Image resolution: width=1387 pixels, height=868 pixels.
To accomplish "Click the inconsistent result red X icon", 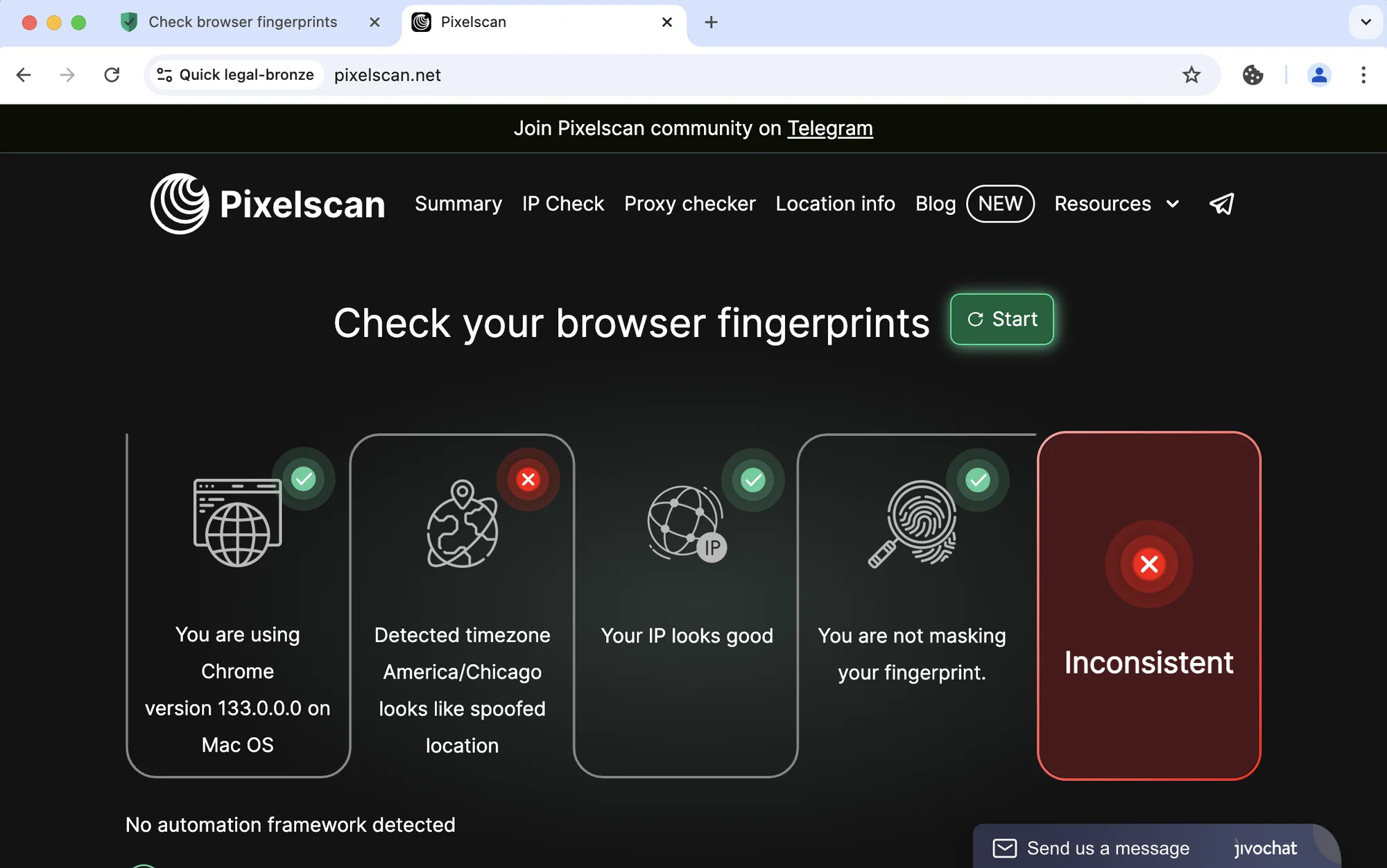I will pyautogui.click(x=1148, y=563).
